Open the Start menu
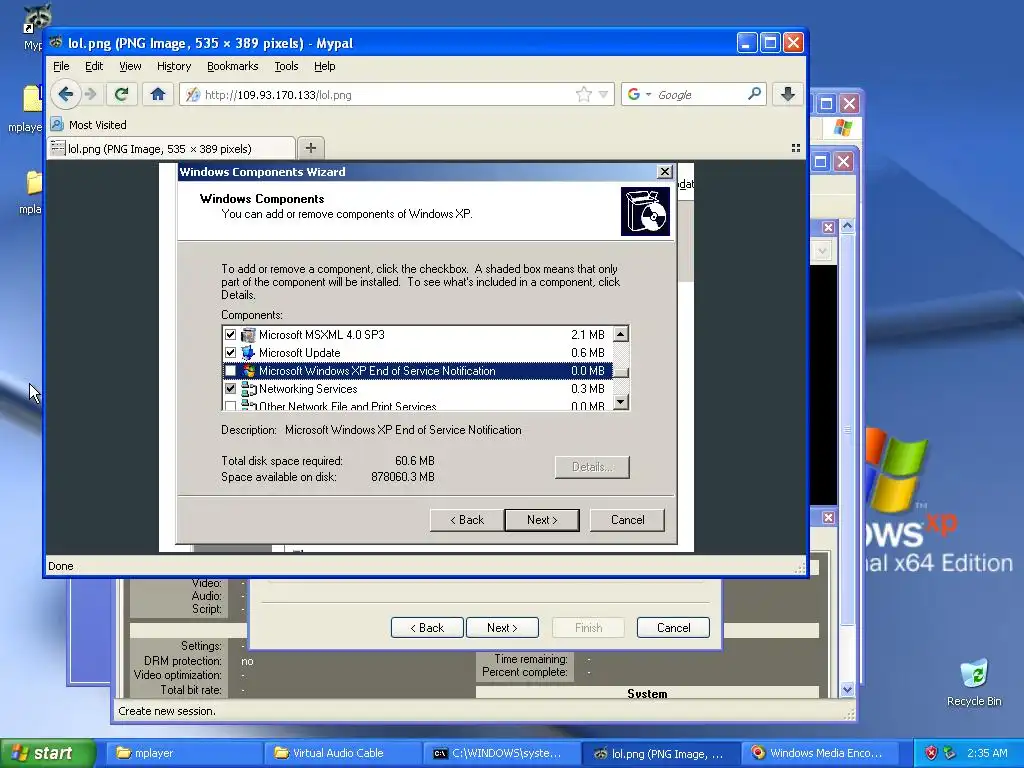Image resolution: width=1024 pixels, height=768 pixels. click(x=48, y=753)
